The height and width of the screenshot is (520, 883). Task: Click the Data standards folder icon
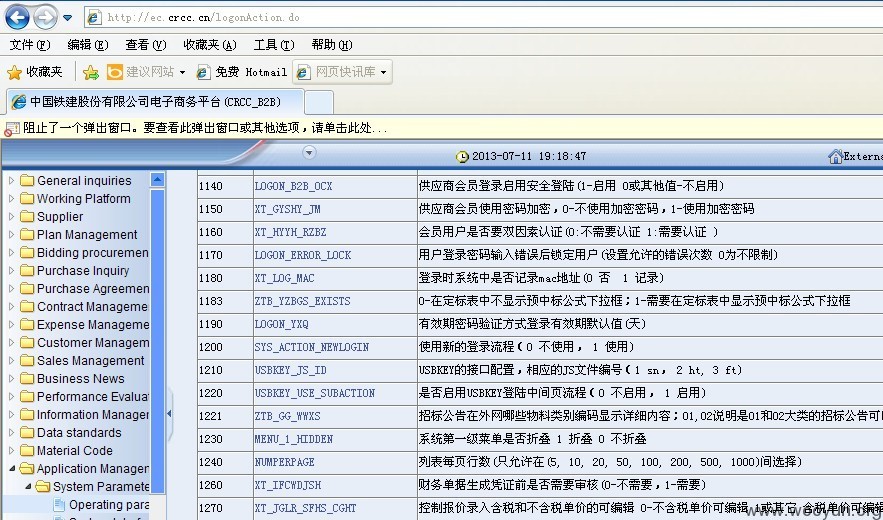[x=27, y=433]
